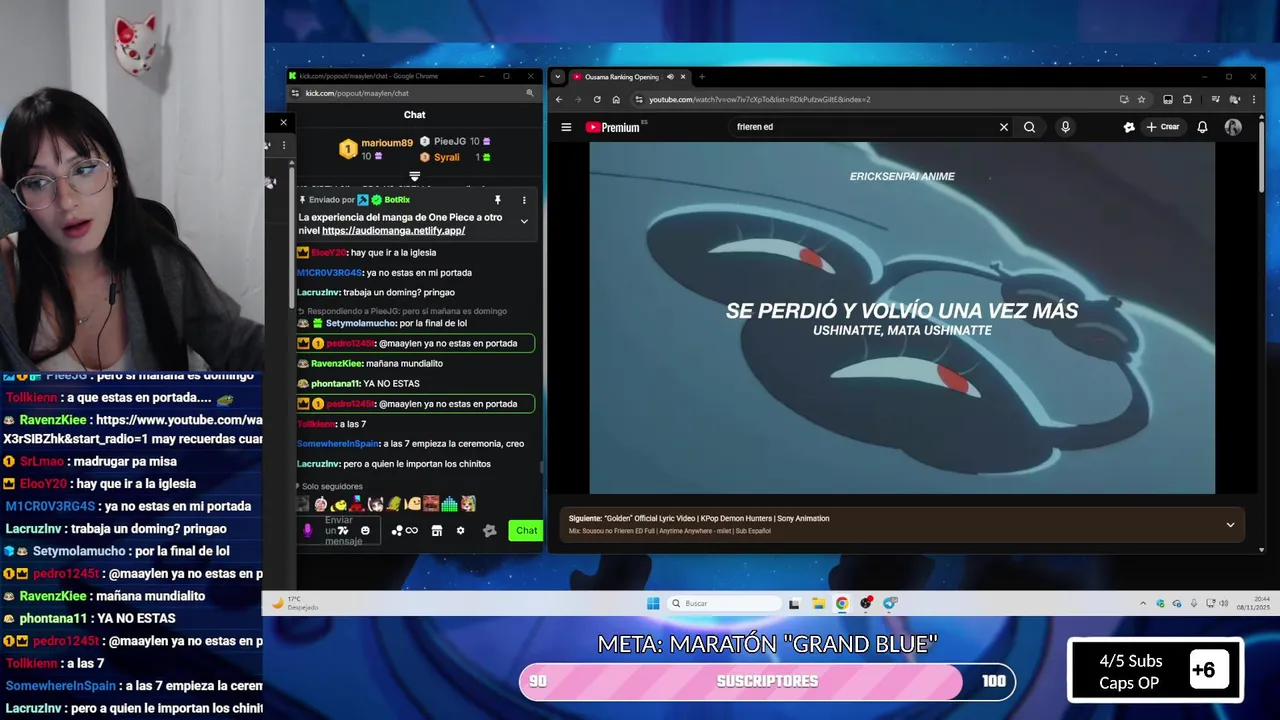Screen dimensions: 1280x720
Task: Click the YouTube video player
Action: pyautogui.click(x=902, y=317)
